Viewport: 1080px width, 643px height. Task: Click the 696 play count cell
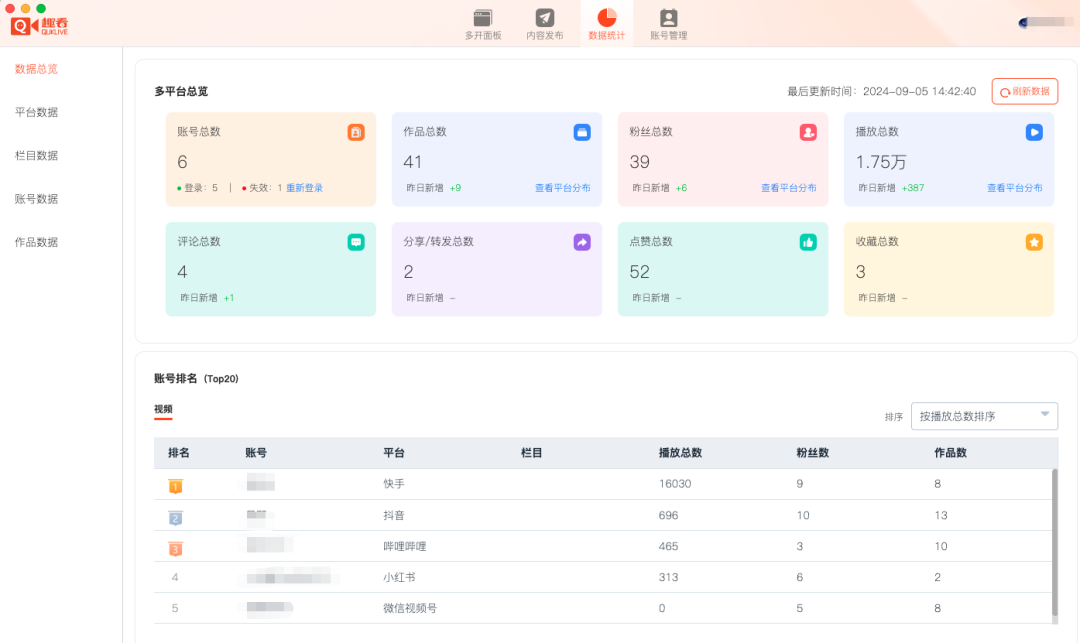[668, 515]
